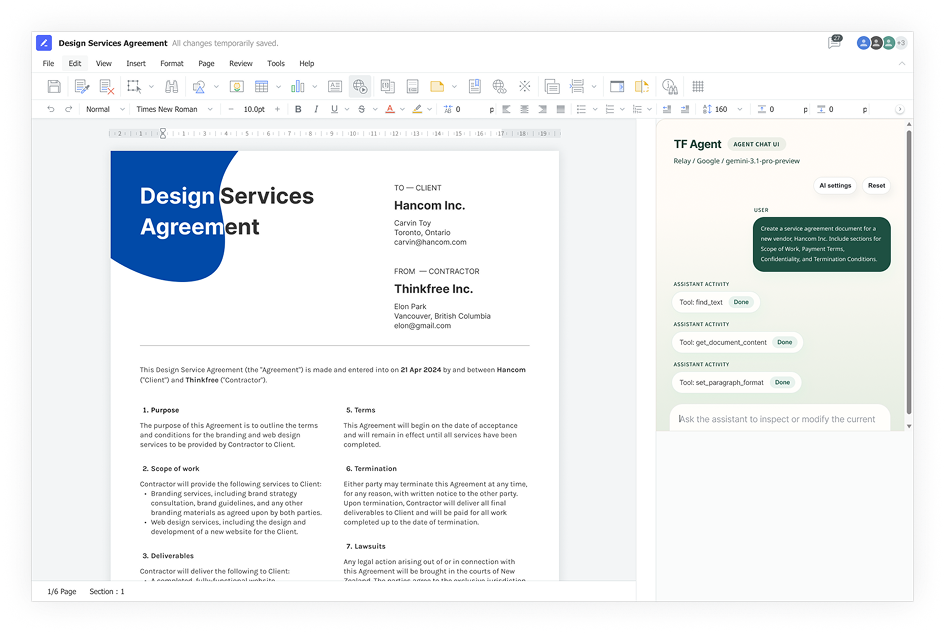Screen dimensions: 945x633
Task: Open the Edit menu
Action: (x=75, y=63)
